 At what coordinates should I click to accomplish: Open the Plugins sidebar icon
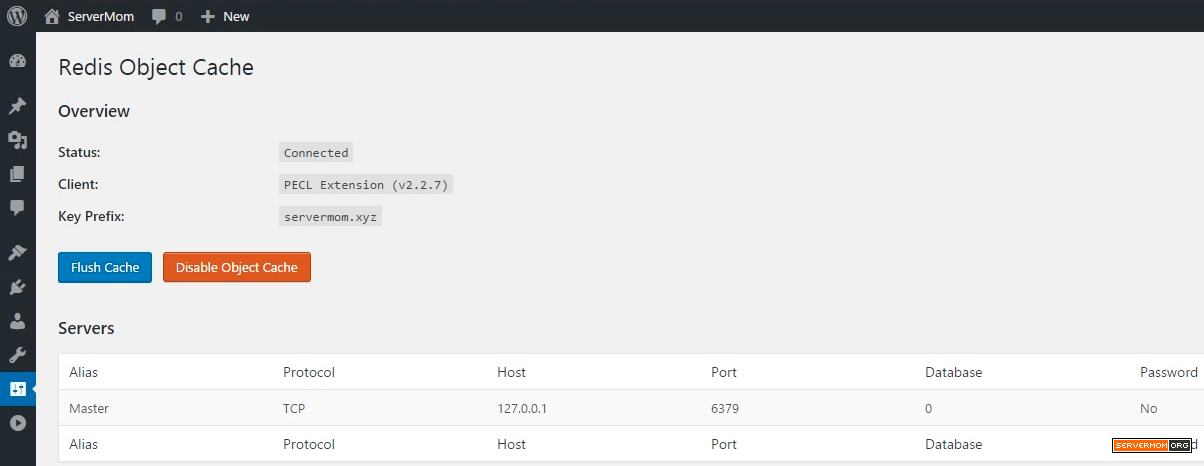click(x=17, y=287)
